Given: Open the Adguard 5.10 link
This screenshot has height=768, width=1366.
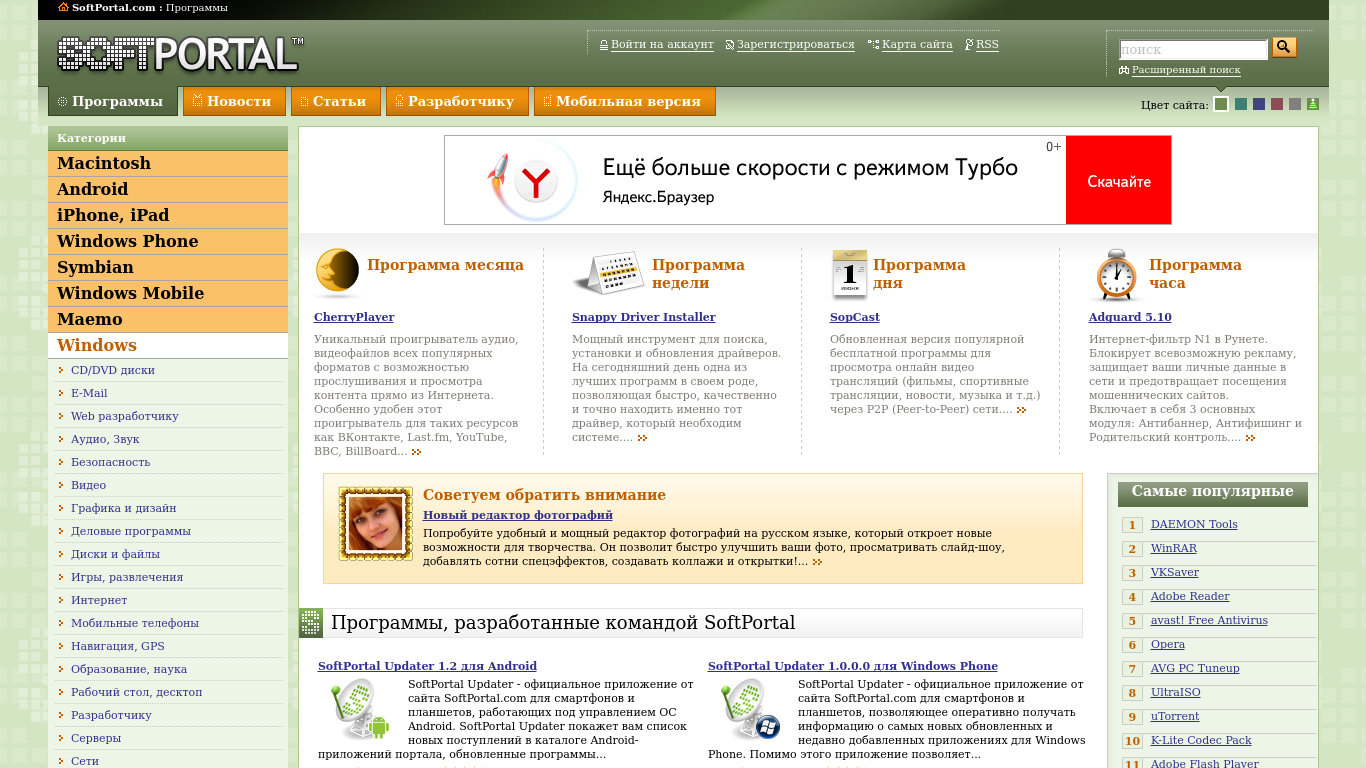Looking at the screenshot, I should pyautogui.click(x=1130, y=317).
